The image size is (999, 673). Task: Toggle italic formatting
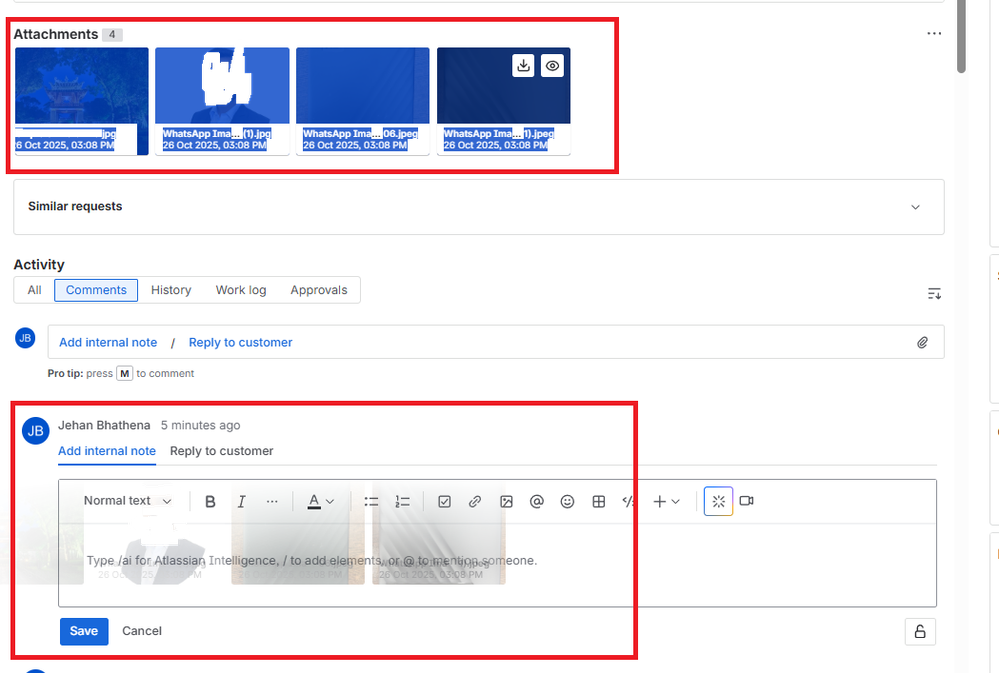coord(241,502)
